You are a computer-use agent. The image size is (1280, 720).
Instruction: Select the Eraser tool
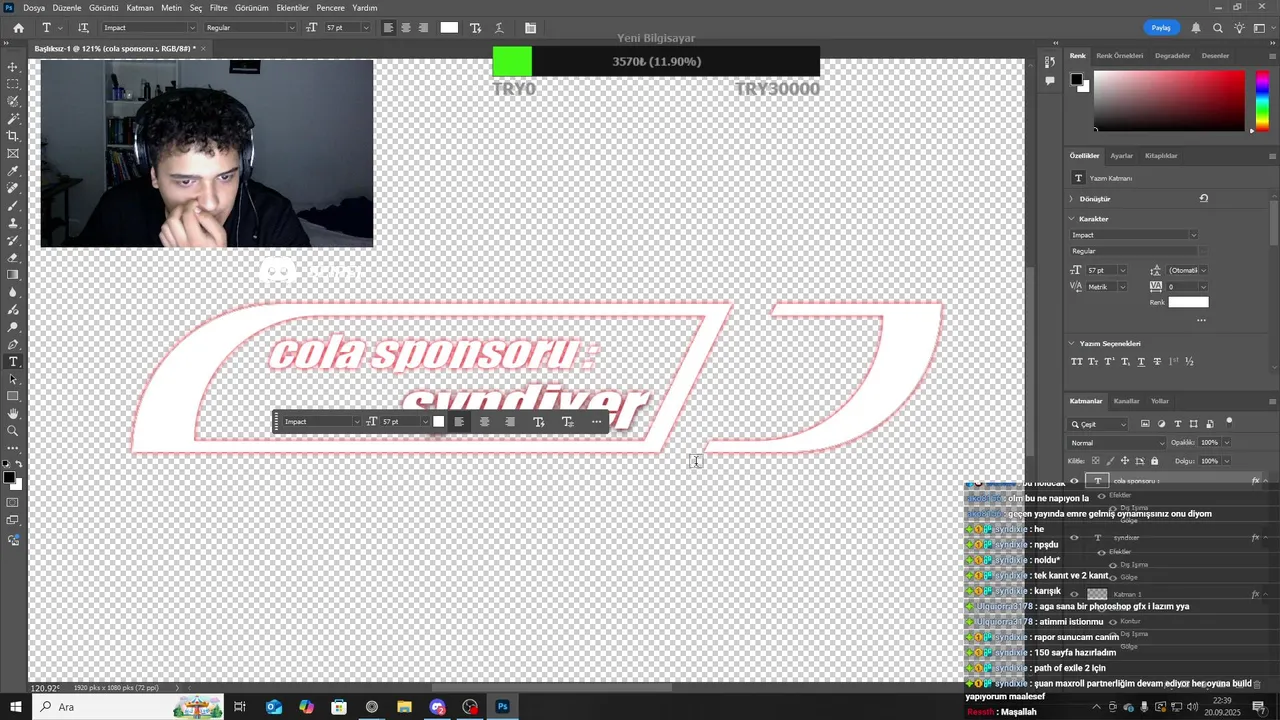pos(13,257)
